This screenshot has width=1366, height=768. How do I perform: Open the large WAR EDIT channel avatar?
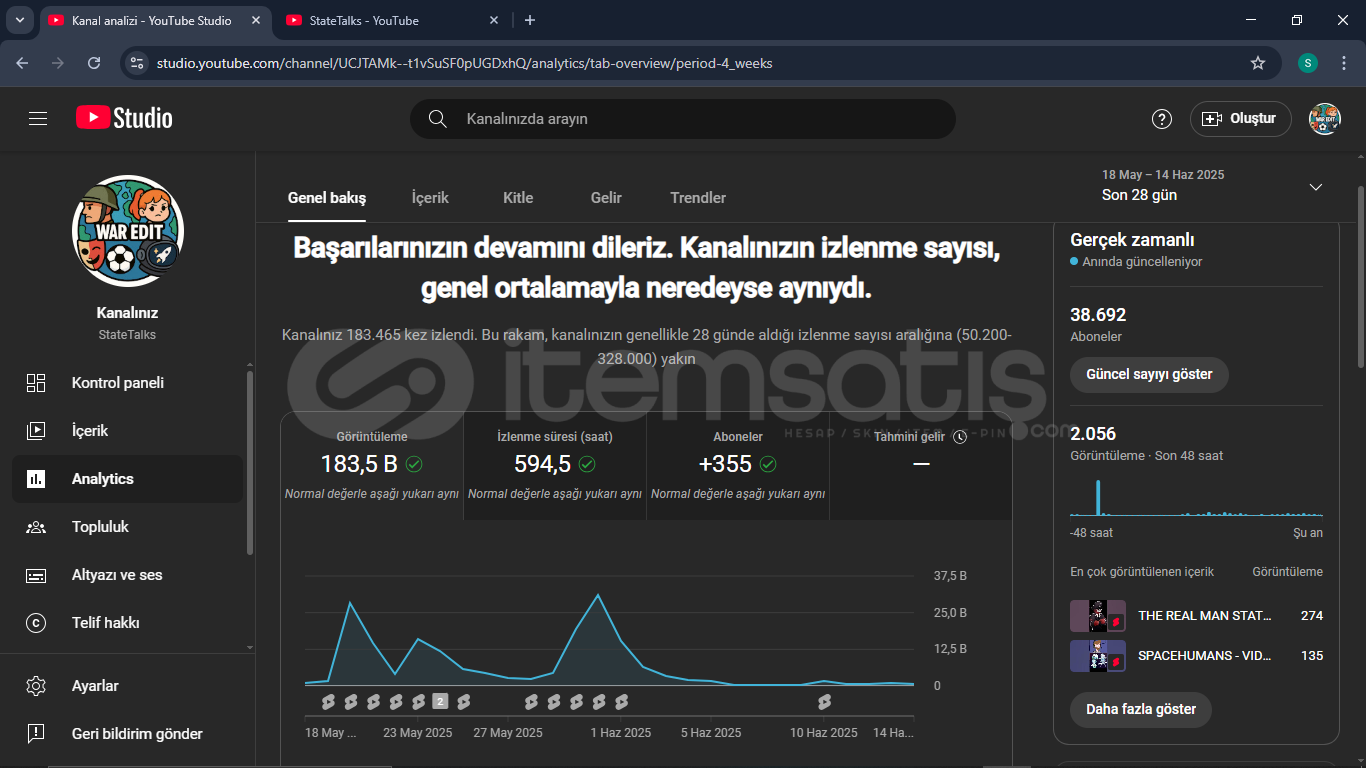(128, 231)
